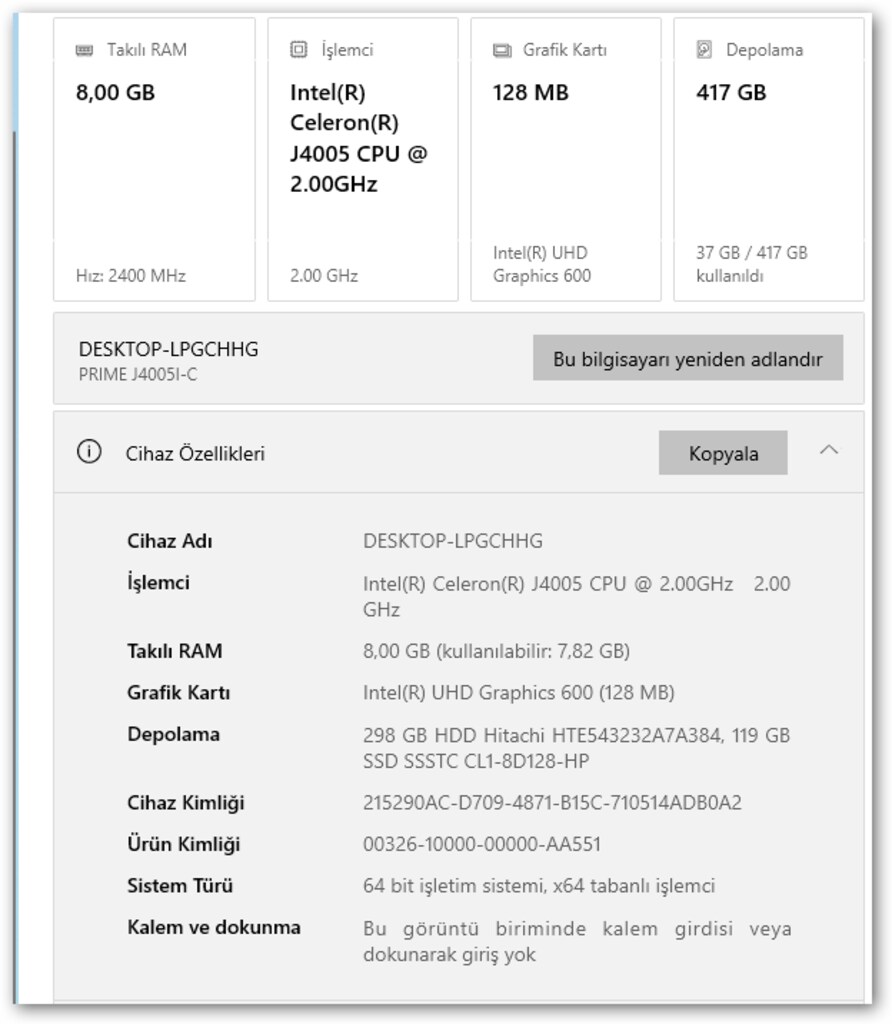The image size is (892, 1024).
Task: Click Bu bilgisayarı yeniden adlandır button
Action: [688, 358]
